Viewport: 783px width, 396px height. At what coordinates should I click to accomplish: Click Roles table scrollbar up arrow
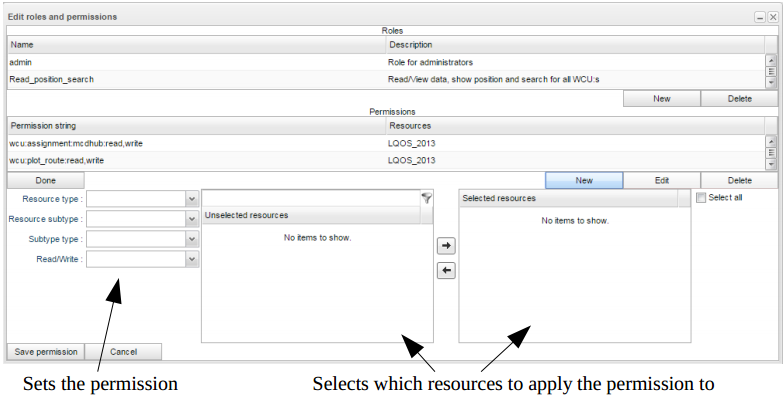click(x=771, y=60)
